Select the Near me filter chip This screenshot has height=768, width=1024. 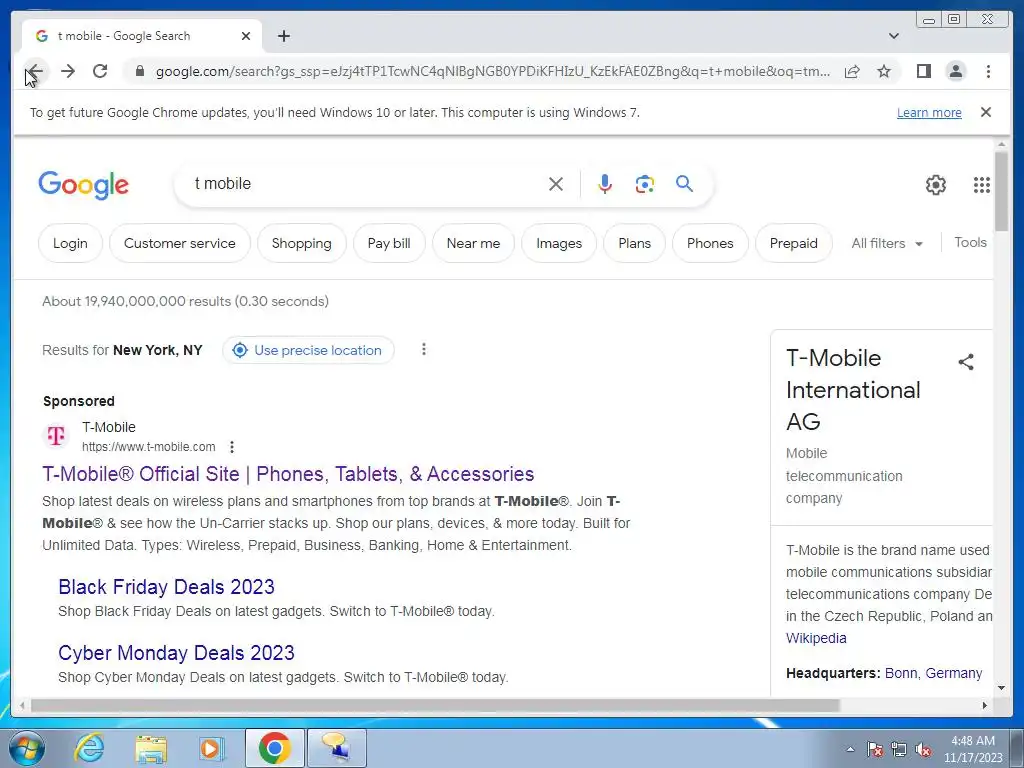tap(473, 243)
